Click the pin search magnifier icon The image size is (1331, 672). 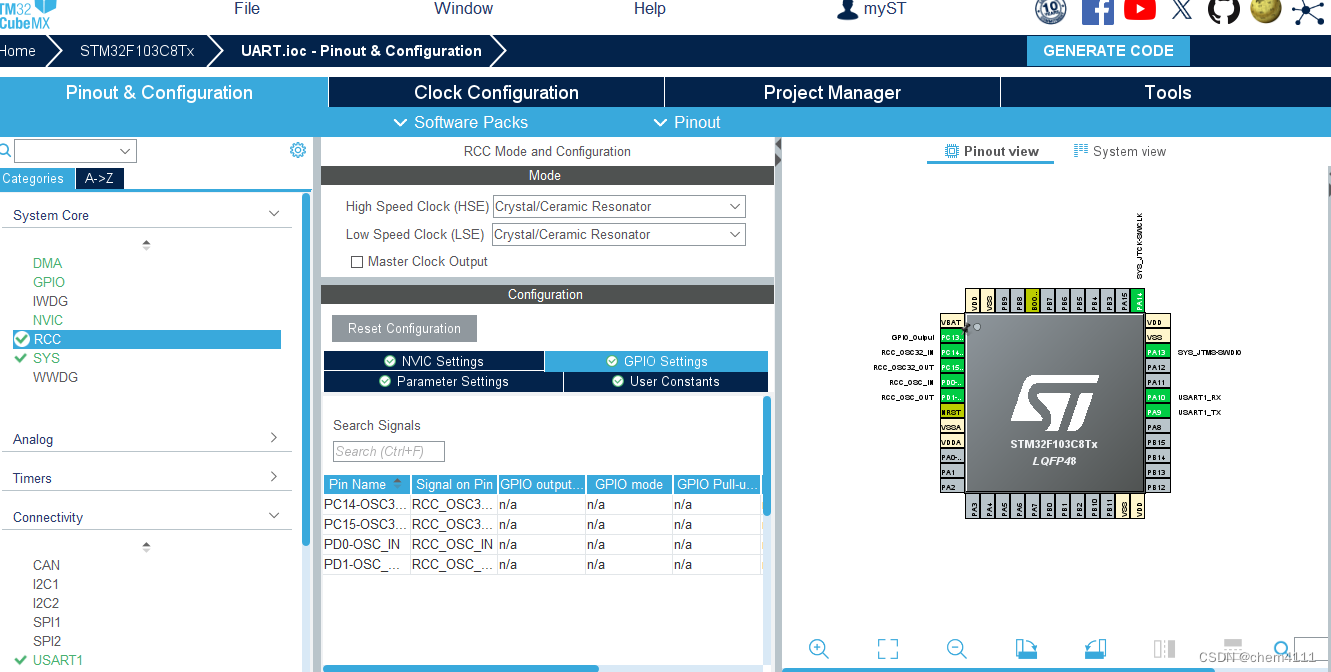pos(1281,648)
